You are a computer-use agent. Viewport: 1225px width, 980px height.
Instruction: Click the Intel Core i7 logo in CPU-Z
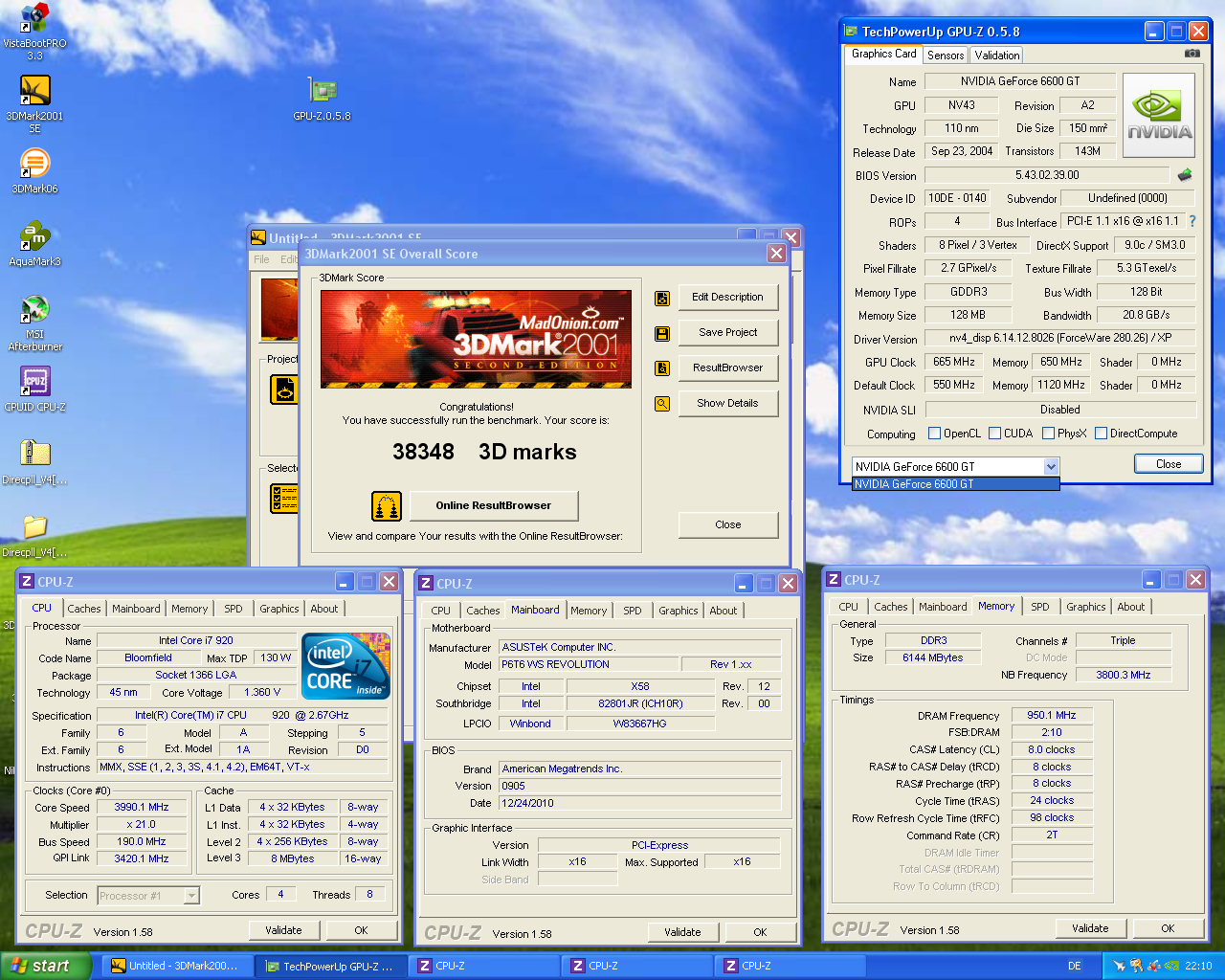[x=345, y=665]
